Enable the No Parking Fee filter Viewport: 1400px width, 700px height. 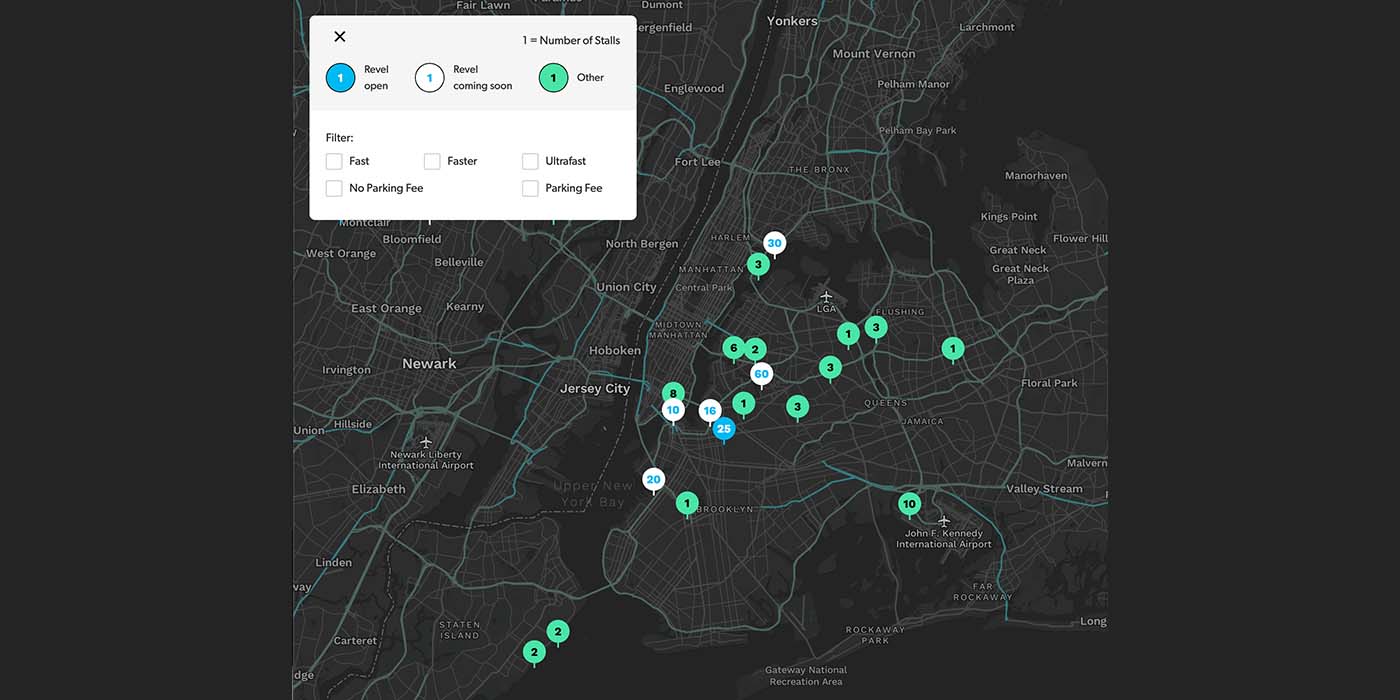(334, 187)
